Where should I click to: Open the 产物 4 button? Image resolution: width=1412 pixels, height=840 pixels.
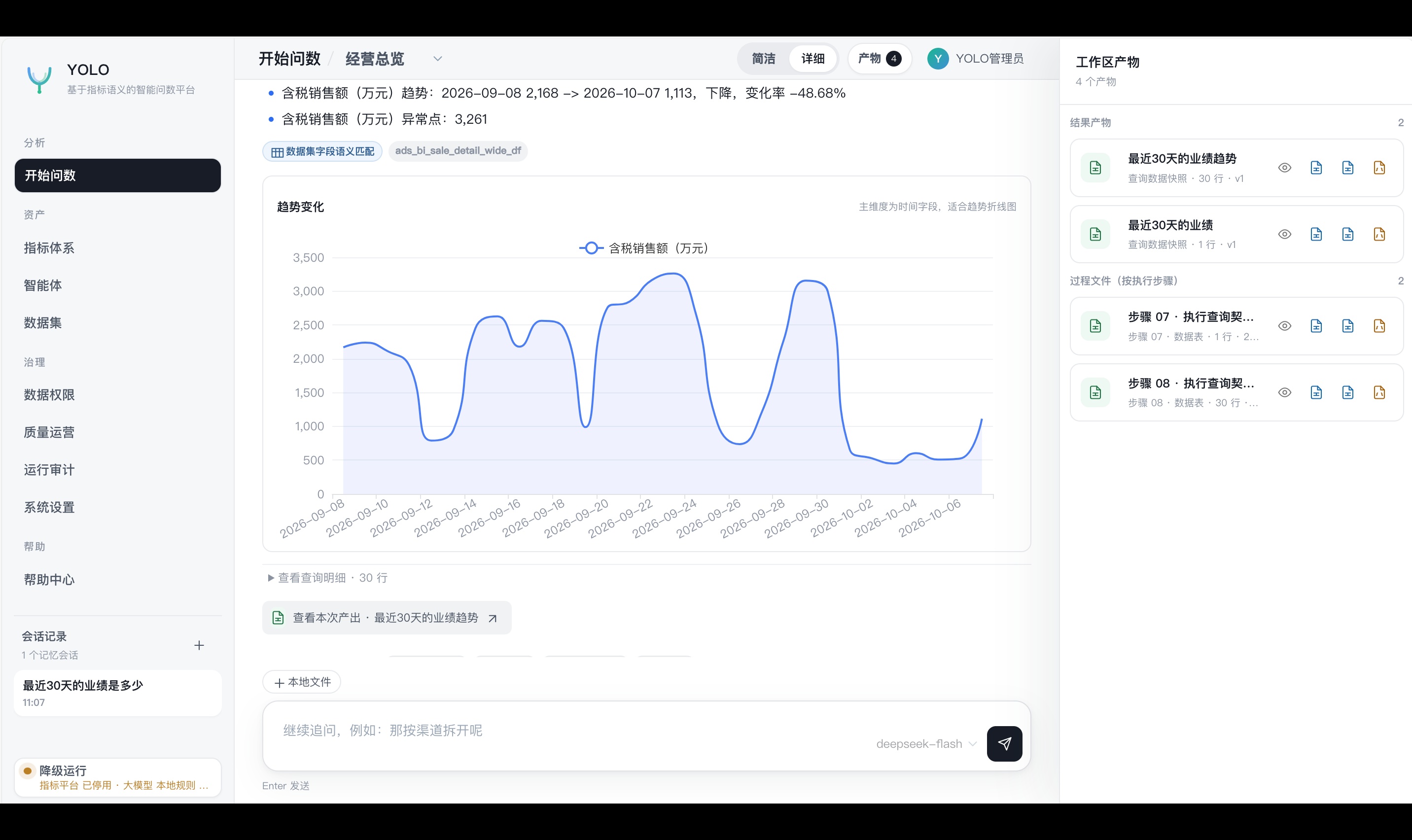pyautogui.click(x=880, y=58)
